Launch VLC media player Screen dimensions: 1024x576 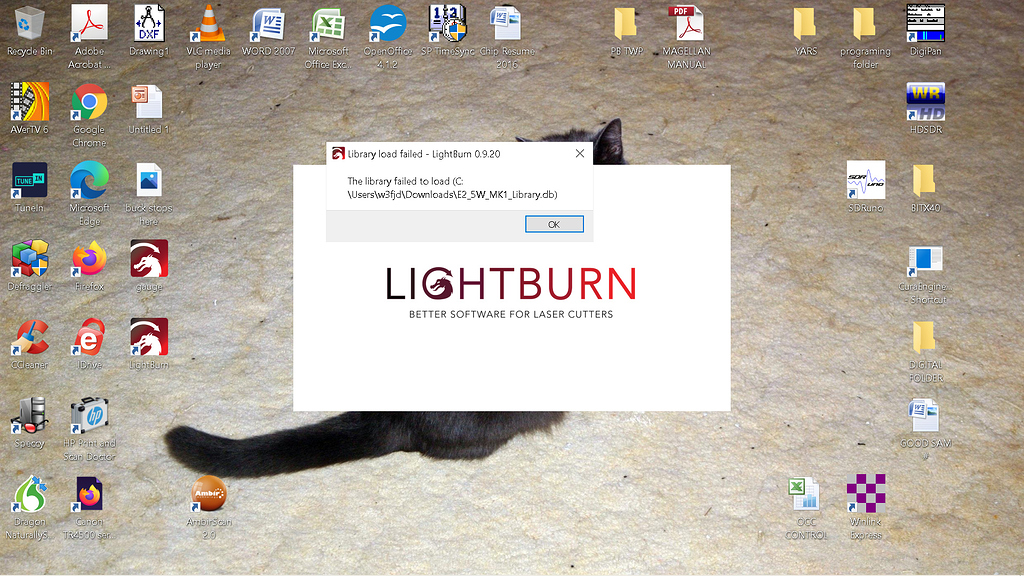(x=207, y=28)
